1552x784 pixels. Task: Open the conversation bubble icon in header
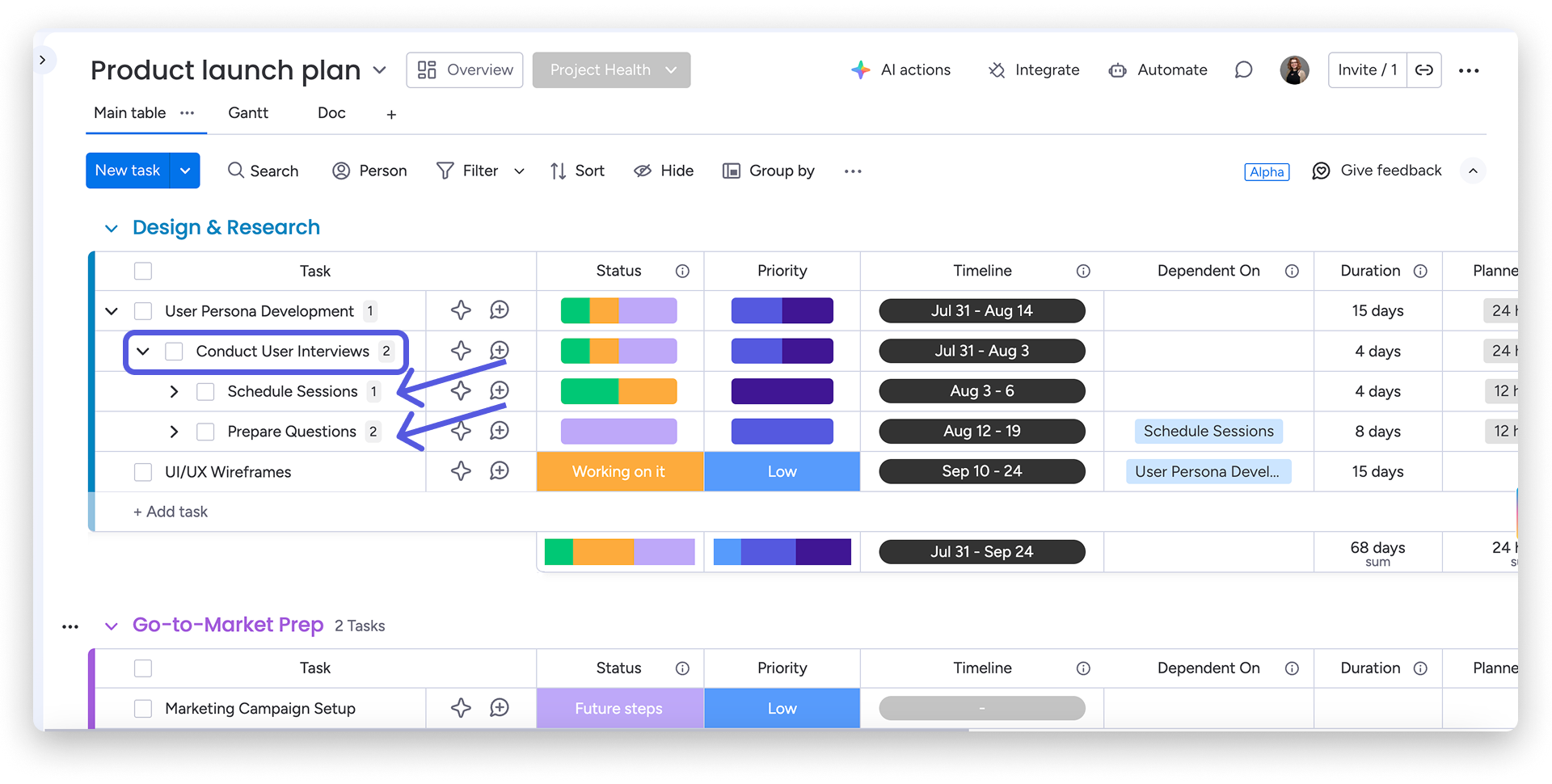pos(1243,70)
